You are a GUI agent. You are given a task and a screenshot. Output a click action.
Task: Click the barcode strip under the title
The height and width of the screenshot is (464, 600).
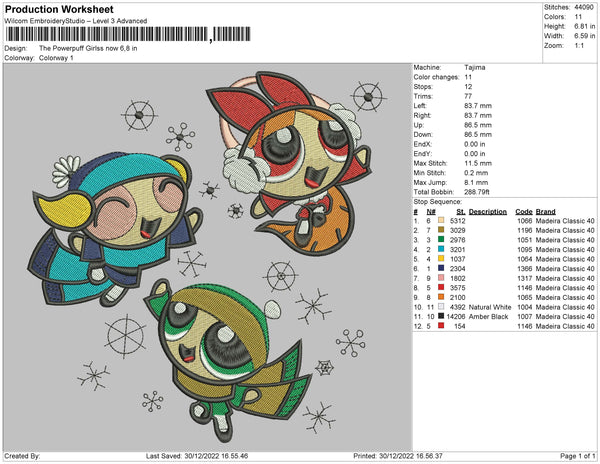click(x=128, y=34)
